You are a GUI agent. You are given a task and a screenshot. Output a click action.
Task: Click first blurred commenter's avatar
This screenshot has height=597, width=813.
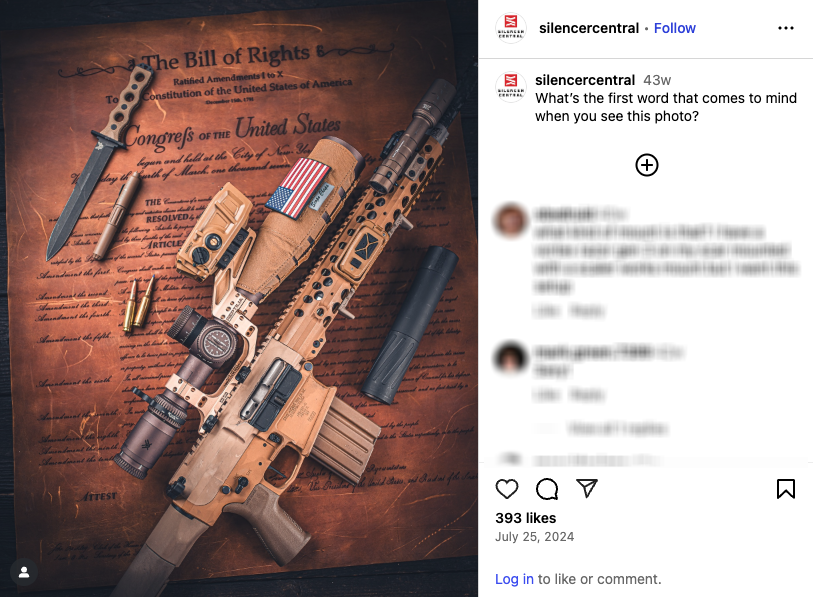(x=511, y=220)
